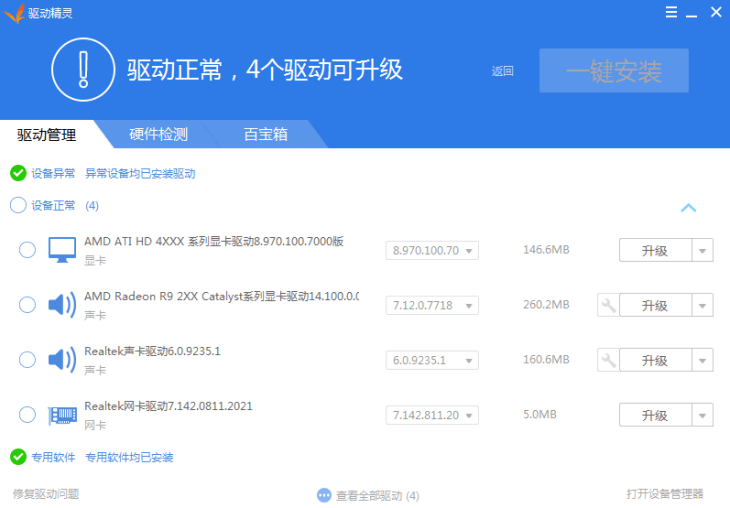
Task: Close the 驱动精灵 window
Action: point(716,12)
